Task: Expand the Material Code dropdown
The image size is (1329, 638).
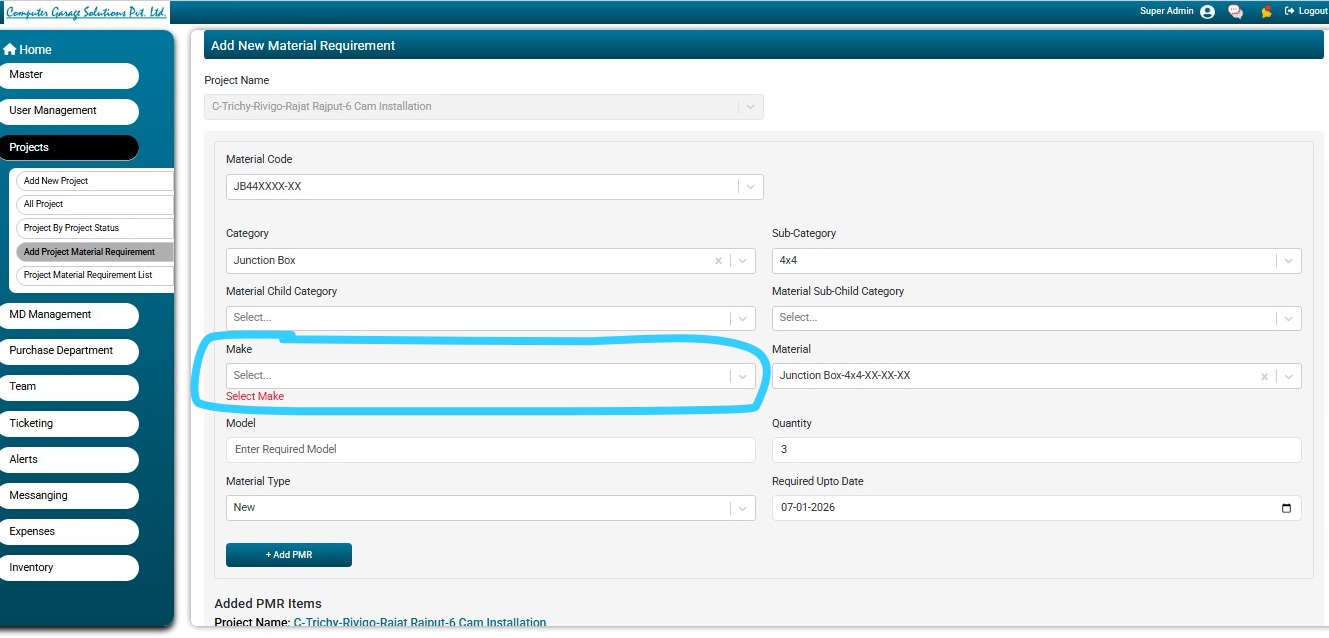Action: click(750, 187)
